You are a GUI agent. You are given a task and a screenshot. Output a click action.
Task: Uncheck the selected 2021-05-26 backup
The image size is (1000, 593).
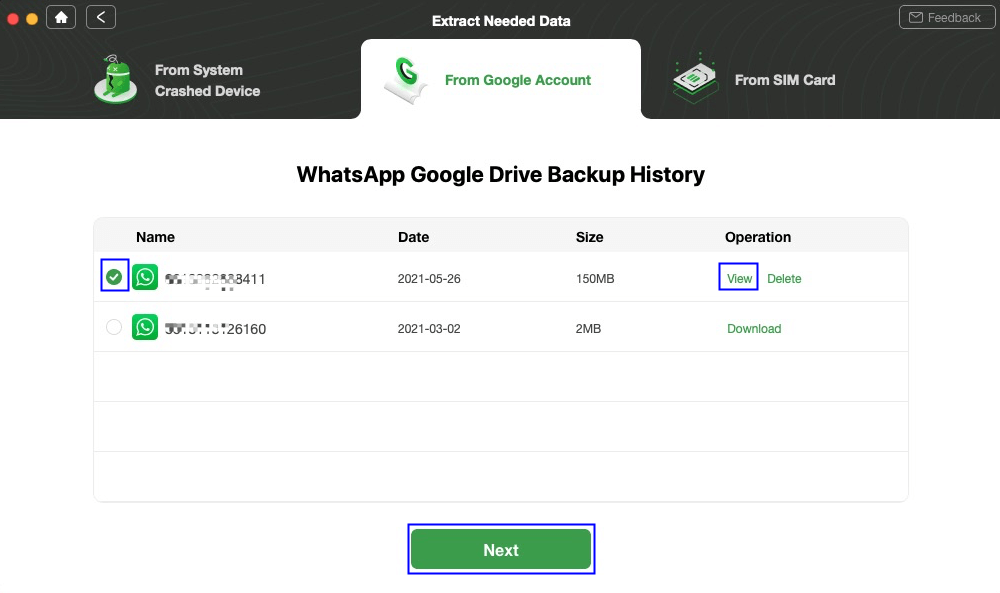[x=113, y=277]
